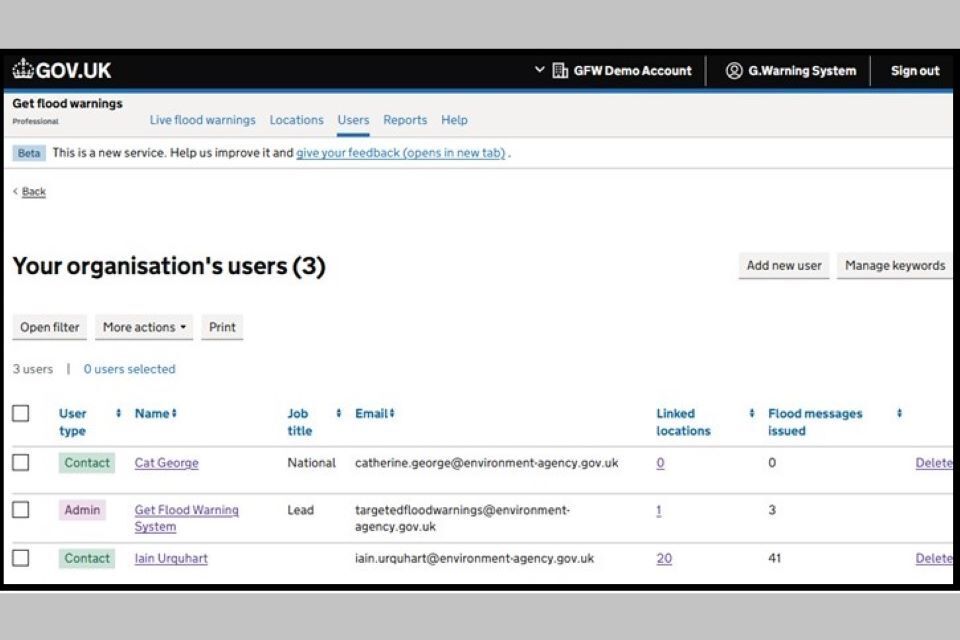
Task: Expand the More actions dropdown
Action: tap(144, 328)
